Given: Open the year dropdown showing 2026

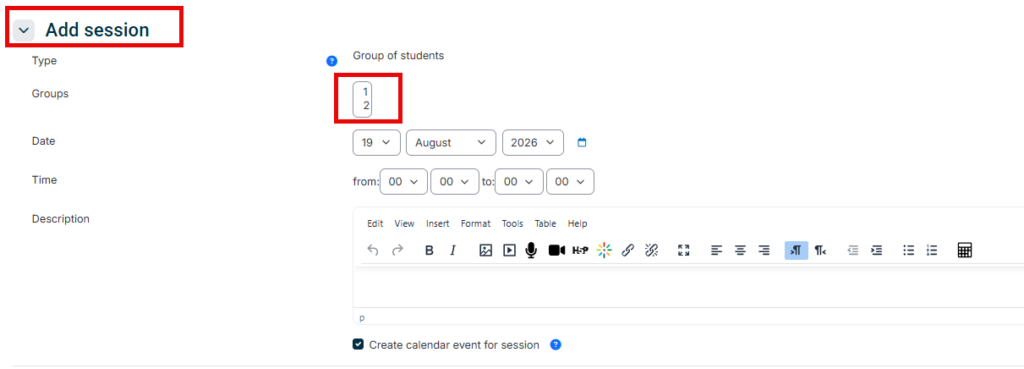Looking at the screenshot, I should (533, 142).
